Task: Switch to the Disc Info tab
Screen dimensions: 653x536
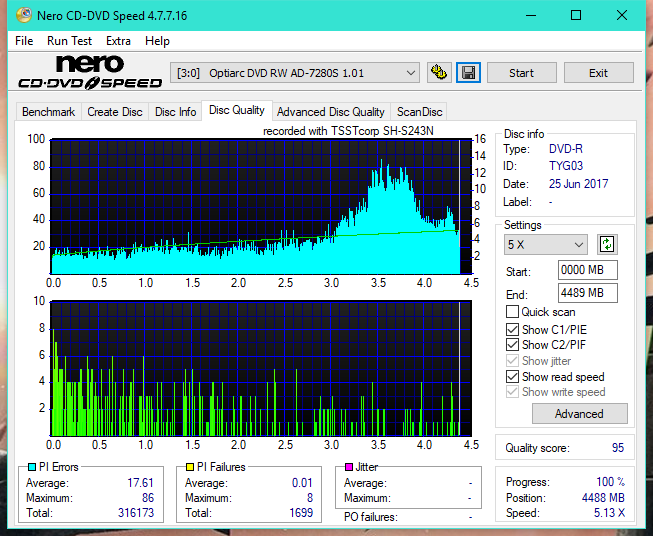Action: coord(175,112)
